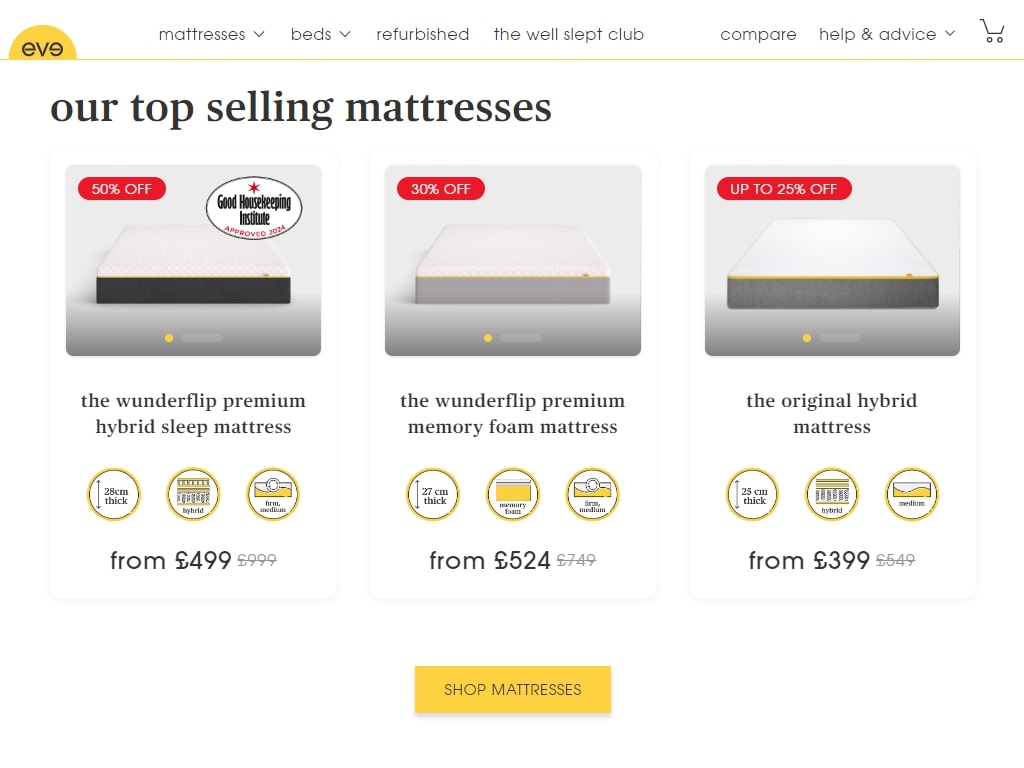The image size is (1024, 768).
Task: Click the 27 cm thick icon
Action: coord(433,494)
